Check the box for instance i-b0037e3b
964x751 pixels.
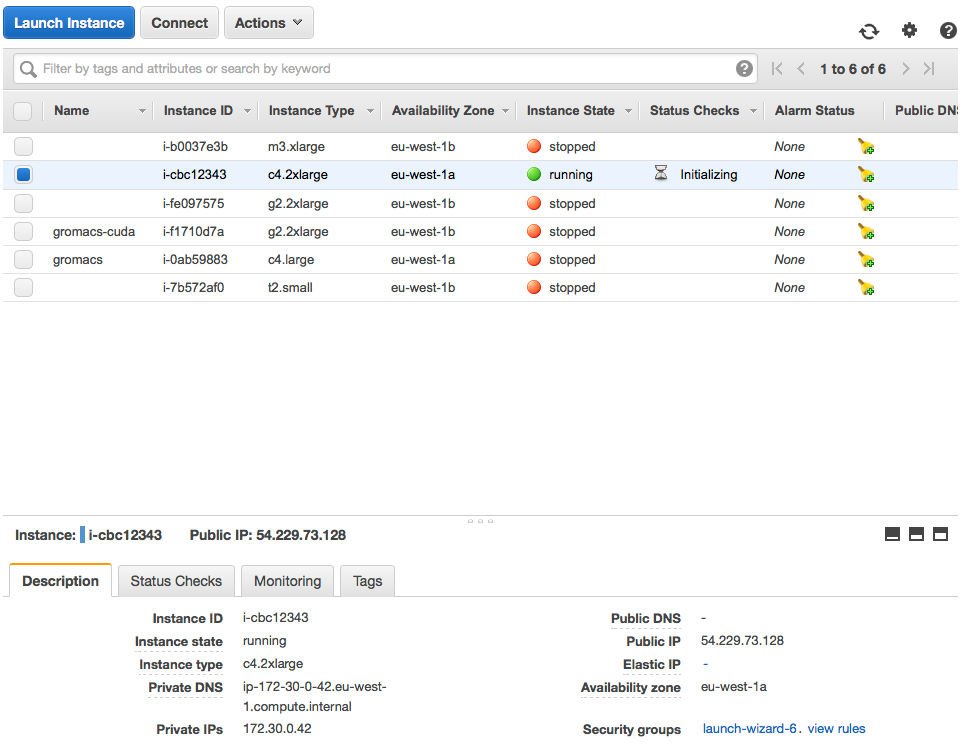[23, 146]
